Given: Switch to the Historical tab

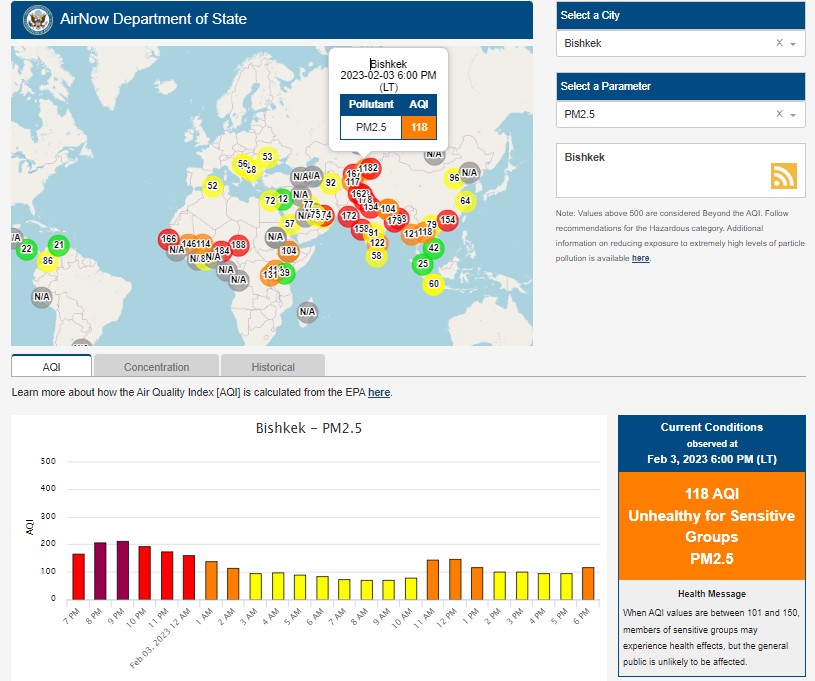Looking at the screenshot, I should pos(272,366).
